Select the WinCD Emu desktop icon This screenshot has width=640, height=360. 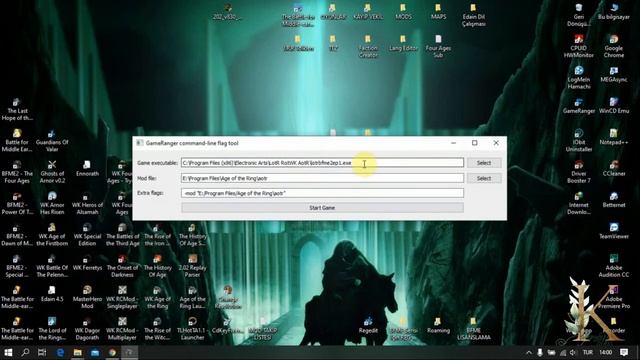tap(613, 105)
